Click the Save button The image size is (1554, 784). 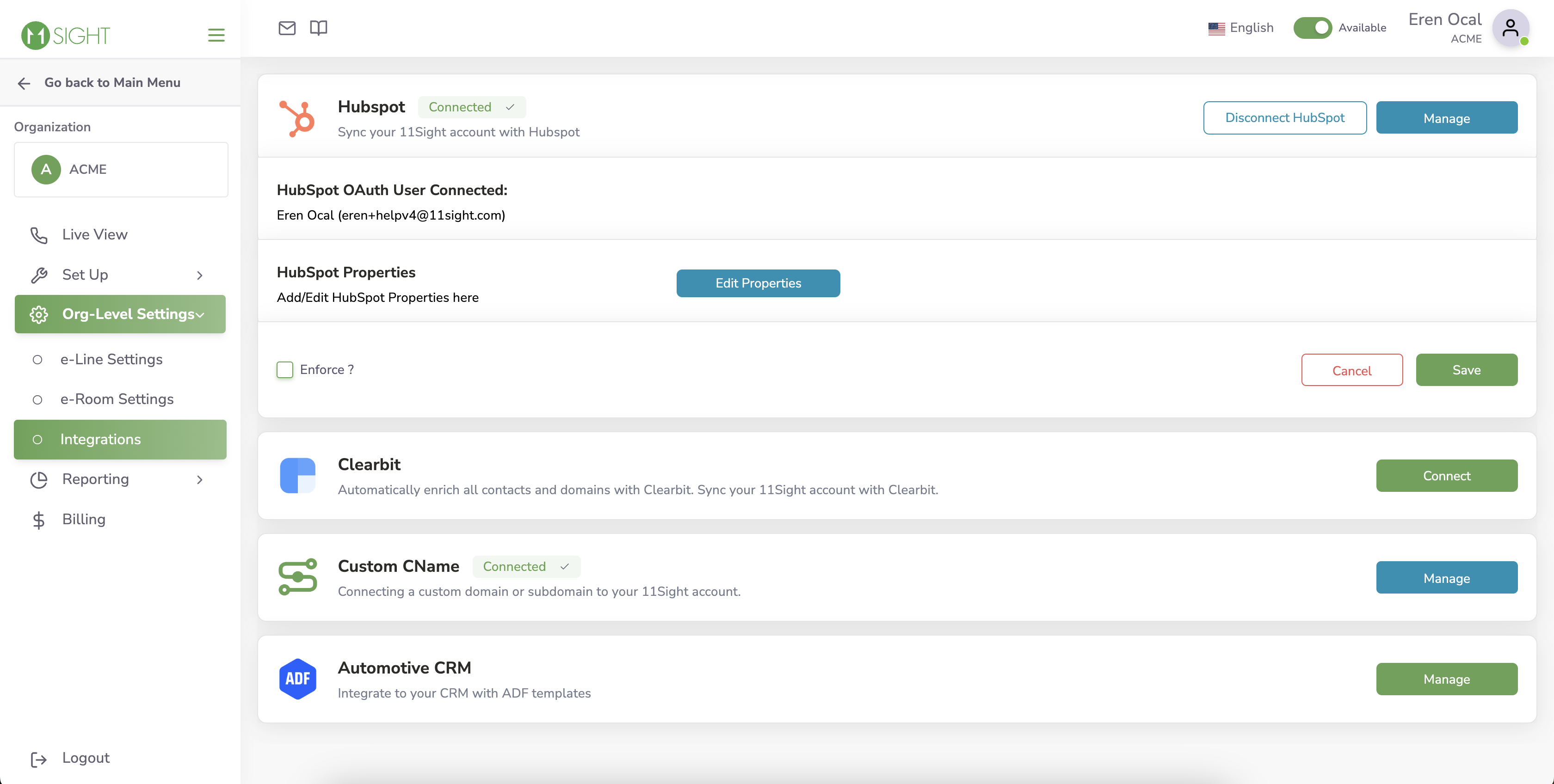(x=1466, y=370)
